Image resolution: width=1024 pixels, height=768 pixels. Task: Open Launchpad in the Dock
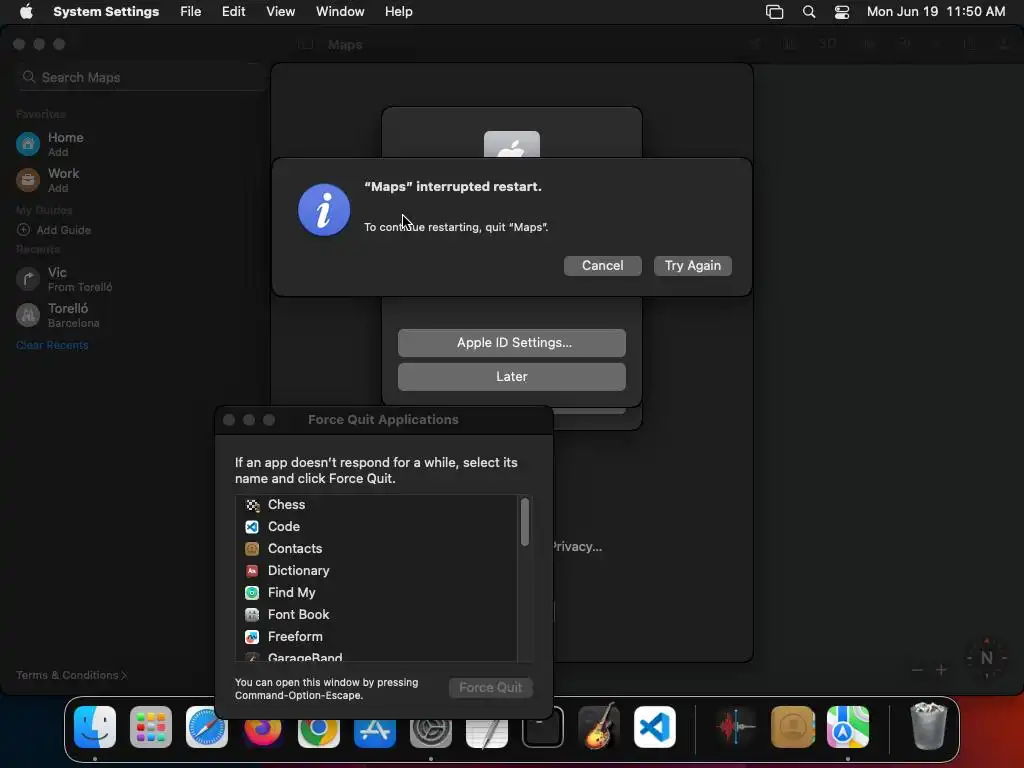pyautogui.click(x=151, y=727)
